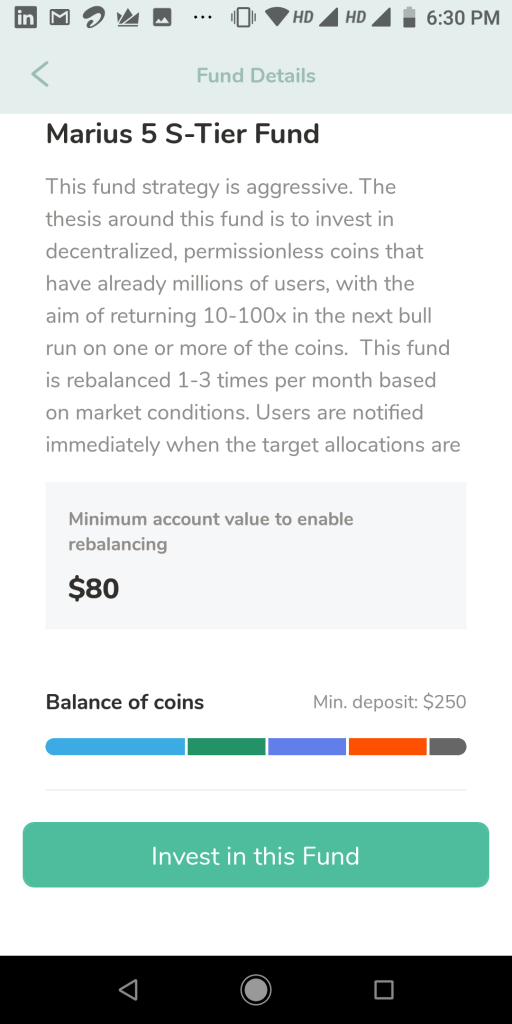512x1024 pixels.
Task: Tap the Android back navigation triangle
Action: (x=129, y=989)
